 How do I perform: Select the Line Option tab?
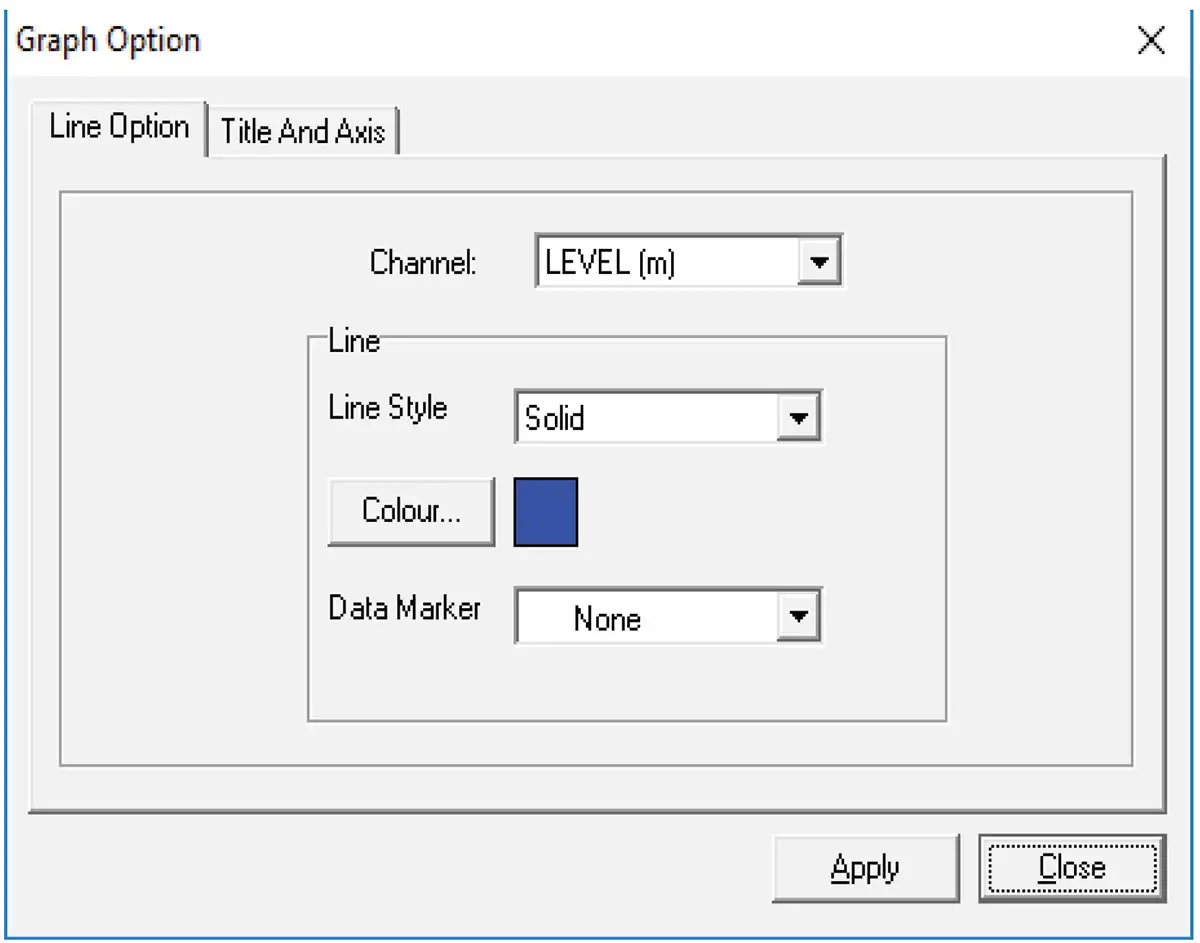pos(119,127)
